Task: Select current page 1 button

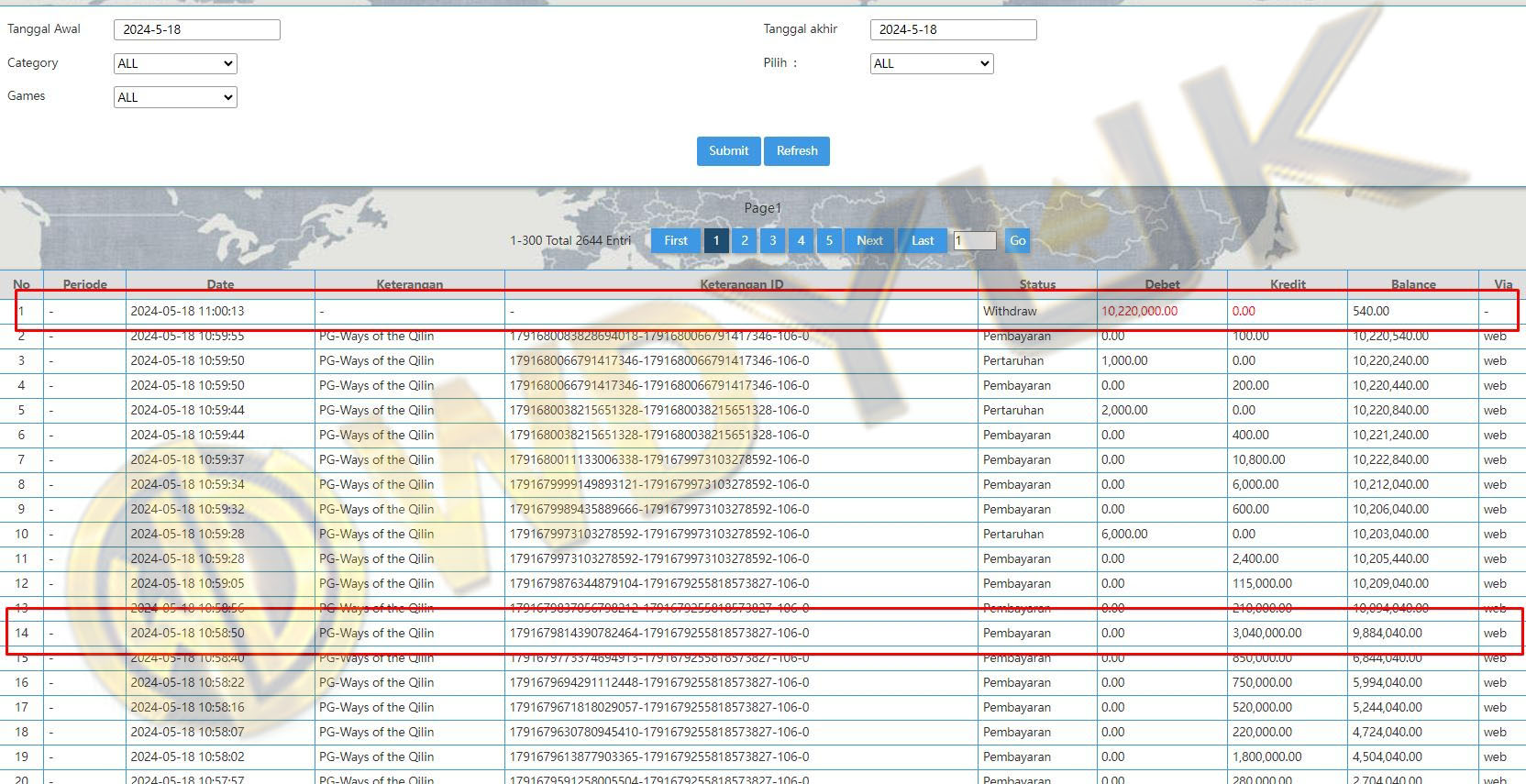Action: click(716, 240)
